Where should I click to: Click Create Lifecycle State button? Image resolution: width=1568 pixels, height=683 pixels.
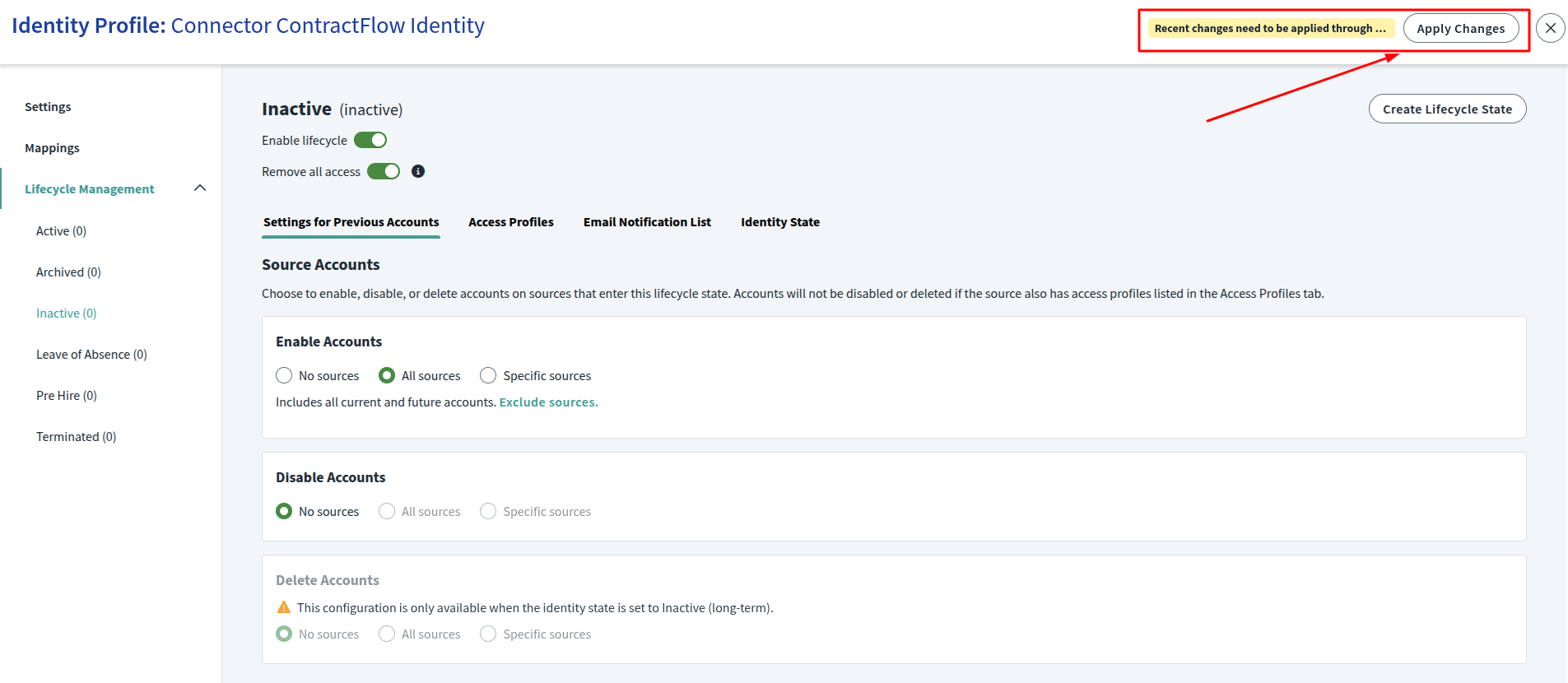point(1447,109)
